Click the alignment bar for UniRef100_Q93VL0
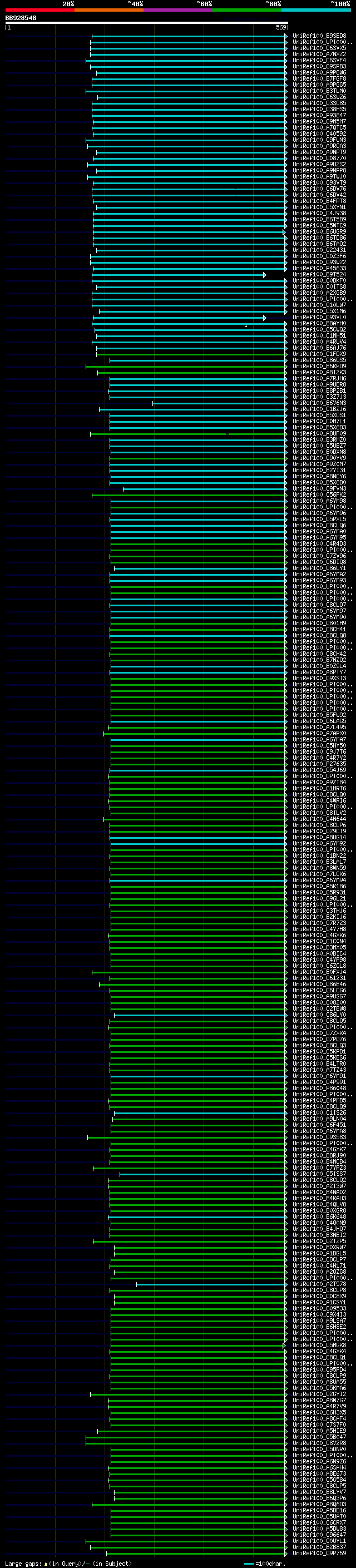This screenshot has height=1568, width=356. click(x=179, y=318)
